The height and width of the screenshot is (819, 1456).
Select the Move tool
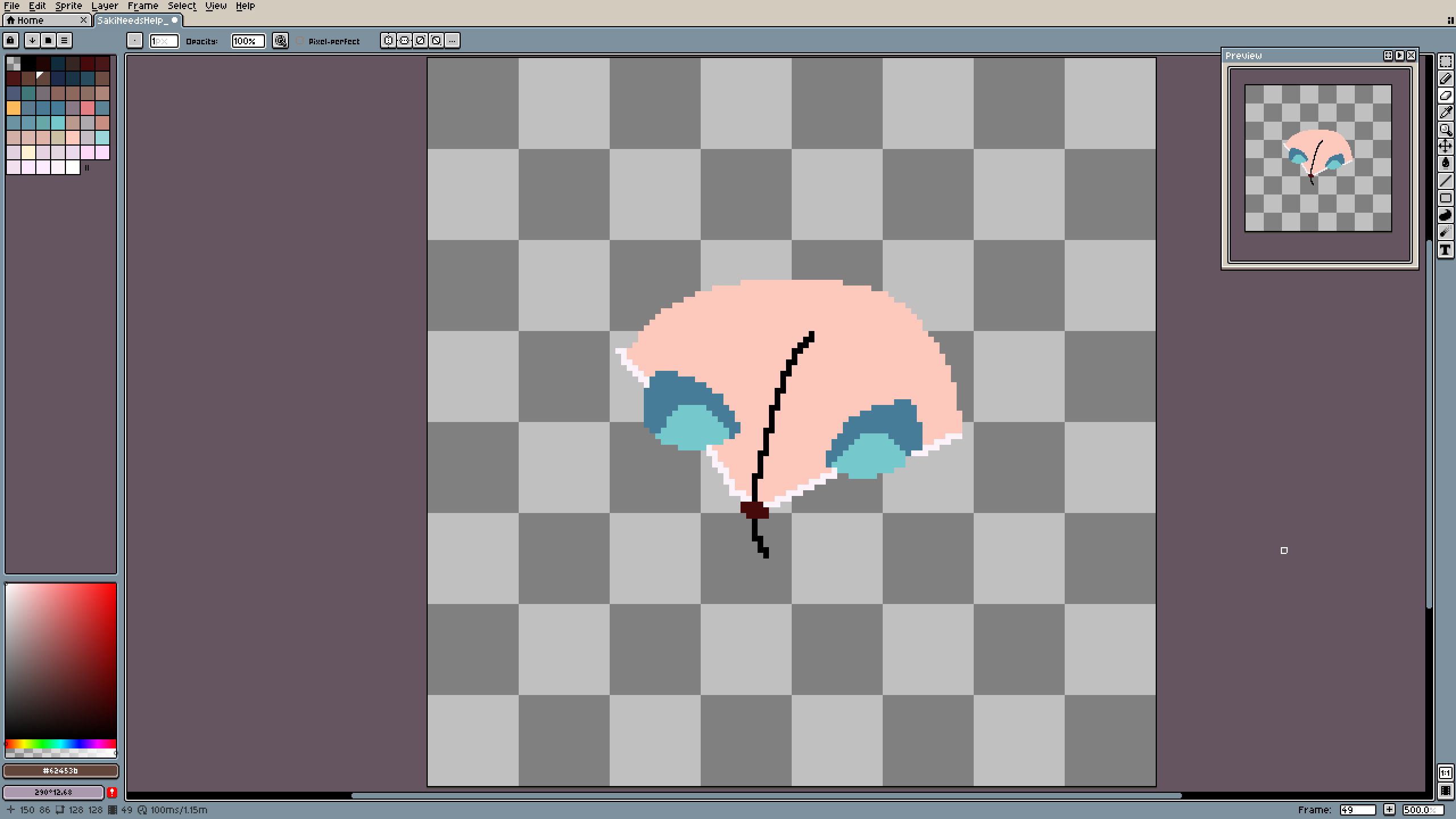tap(1445, 147)
